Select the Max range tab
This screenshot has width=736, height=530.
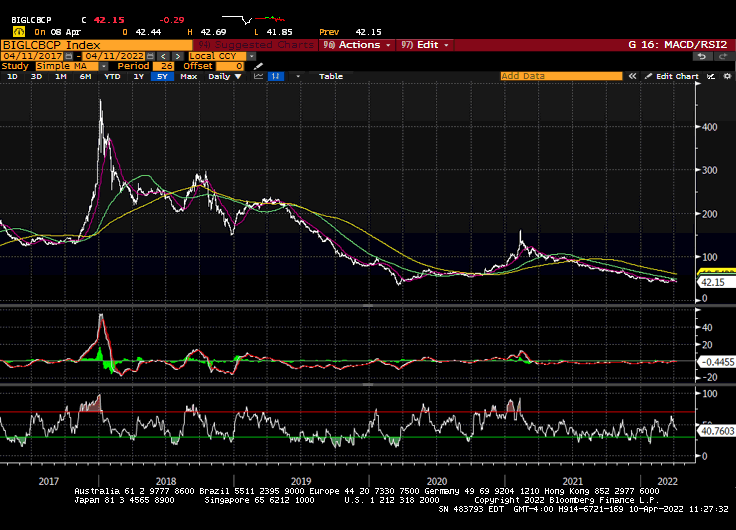(189, 76)
